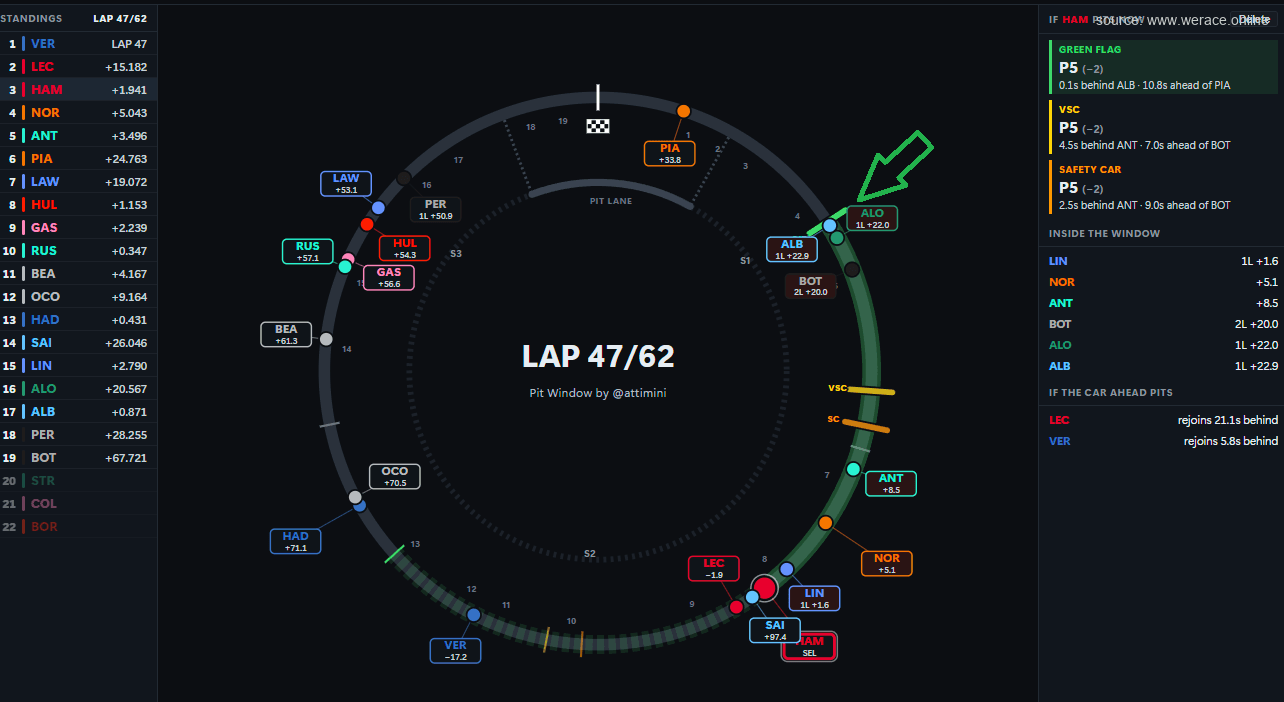Click HUL +54.3 track label

[x=405, y=249]
